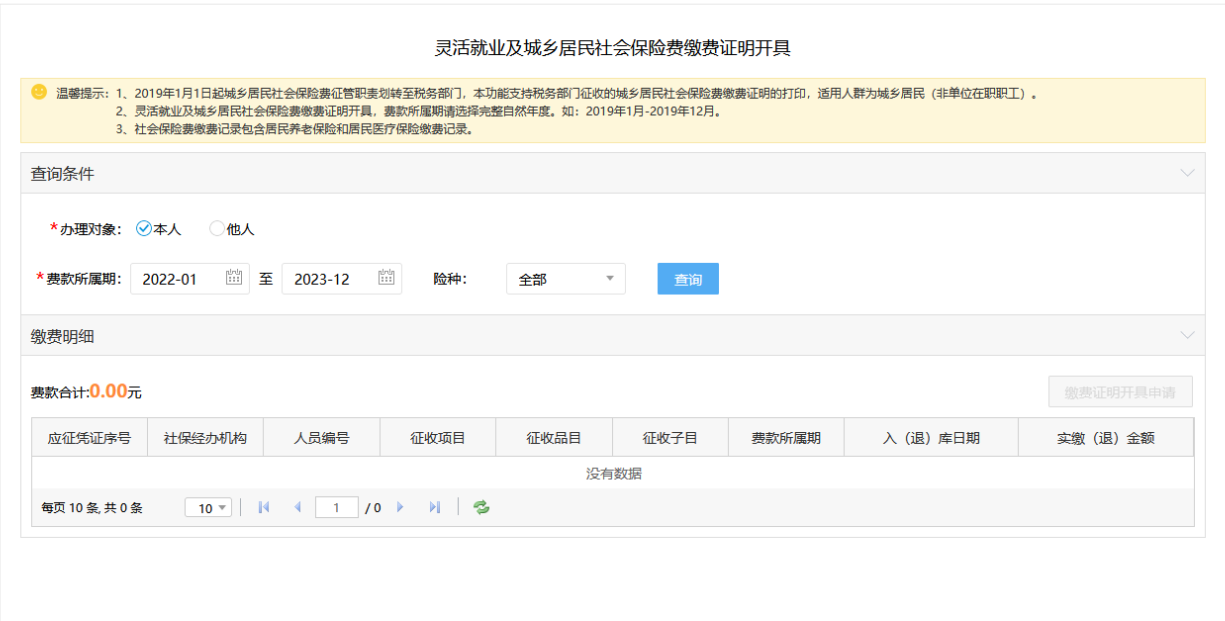1225x621 pixels.
Task: Collapse the 查询条件 panel
Action: click(1187, 173)
